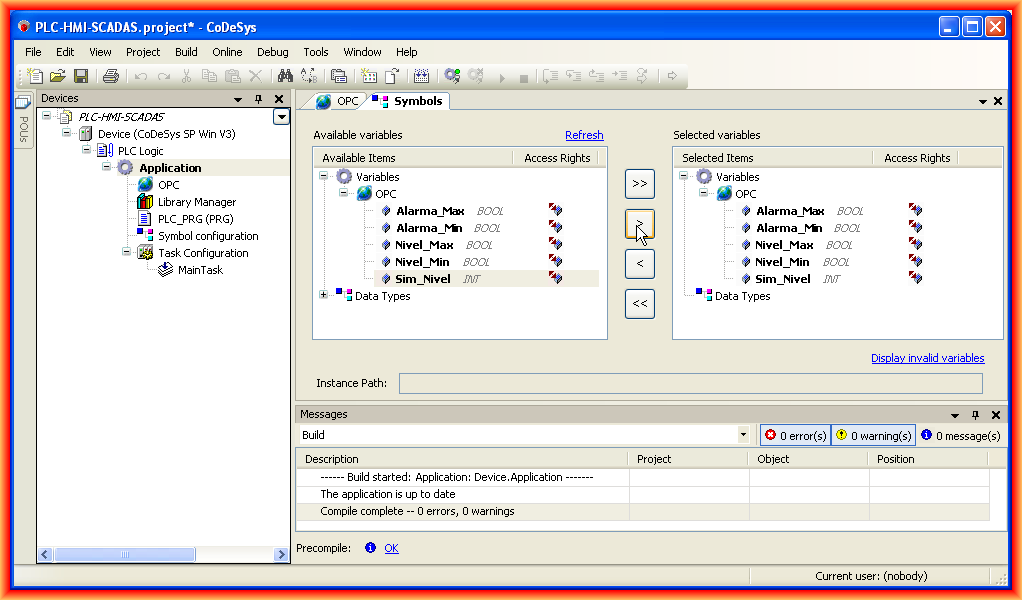Open the Build message category dropdown

tap(743, 435)
